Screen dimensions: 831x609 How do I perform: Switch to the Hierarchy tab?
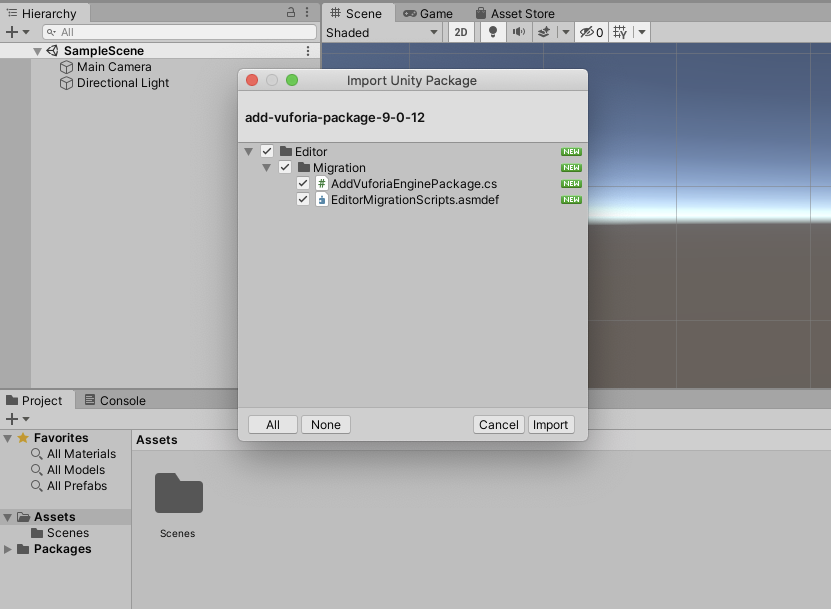(x=45, y=13)
